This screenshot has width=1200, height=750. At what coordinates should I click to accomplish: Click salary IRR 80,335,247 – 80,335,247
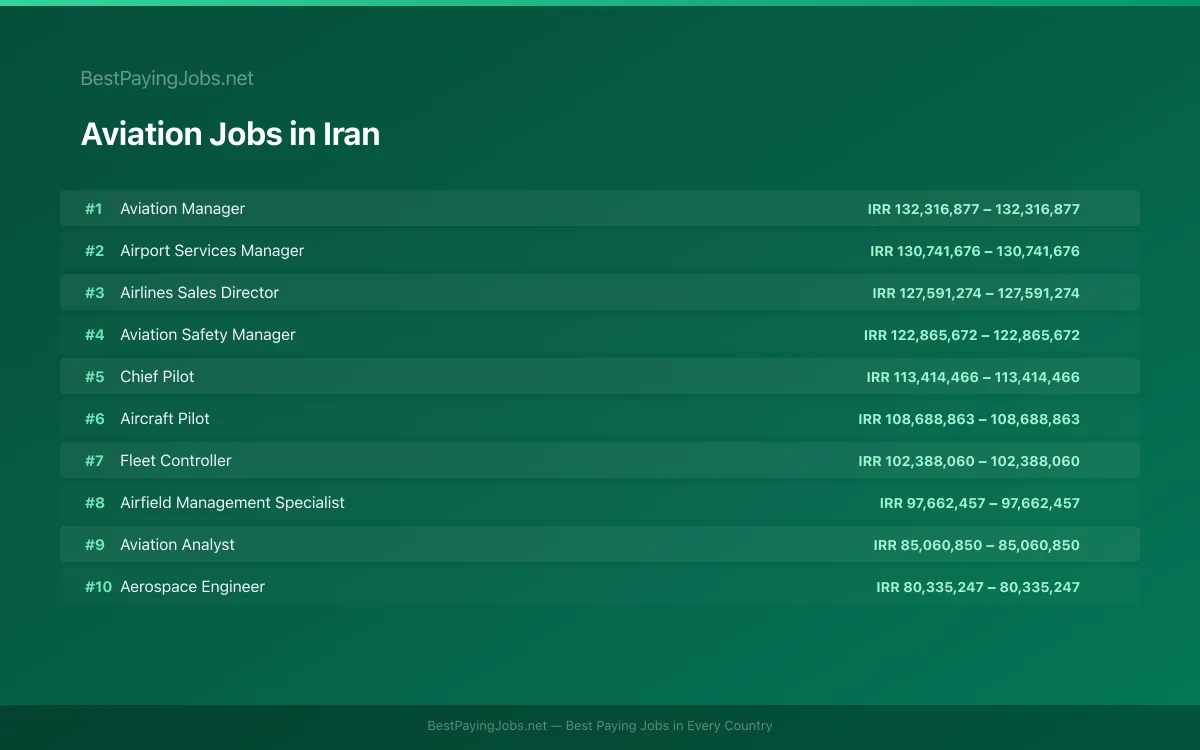(978, 587)
